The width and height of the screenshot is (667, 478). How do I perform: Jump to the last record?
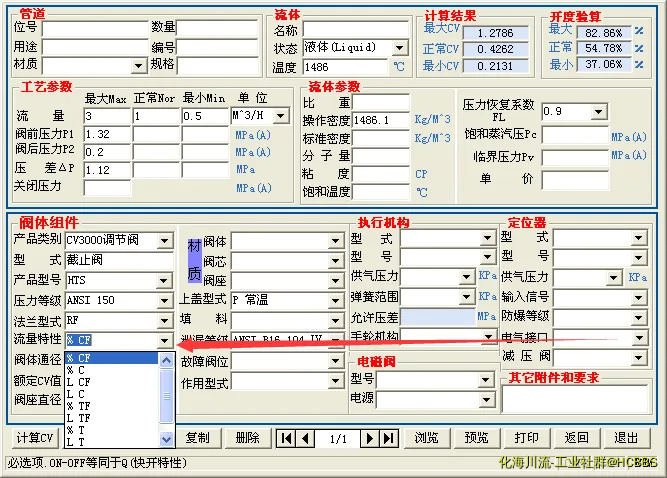coord(389,438)
